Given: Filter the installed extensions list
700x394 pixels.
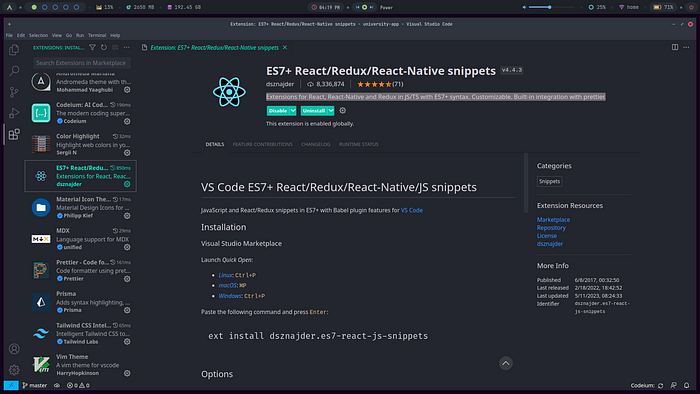Looking at the screenshot, I should (x=92, y=47).
